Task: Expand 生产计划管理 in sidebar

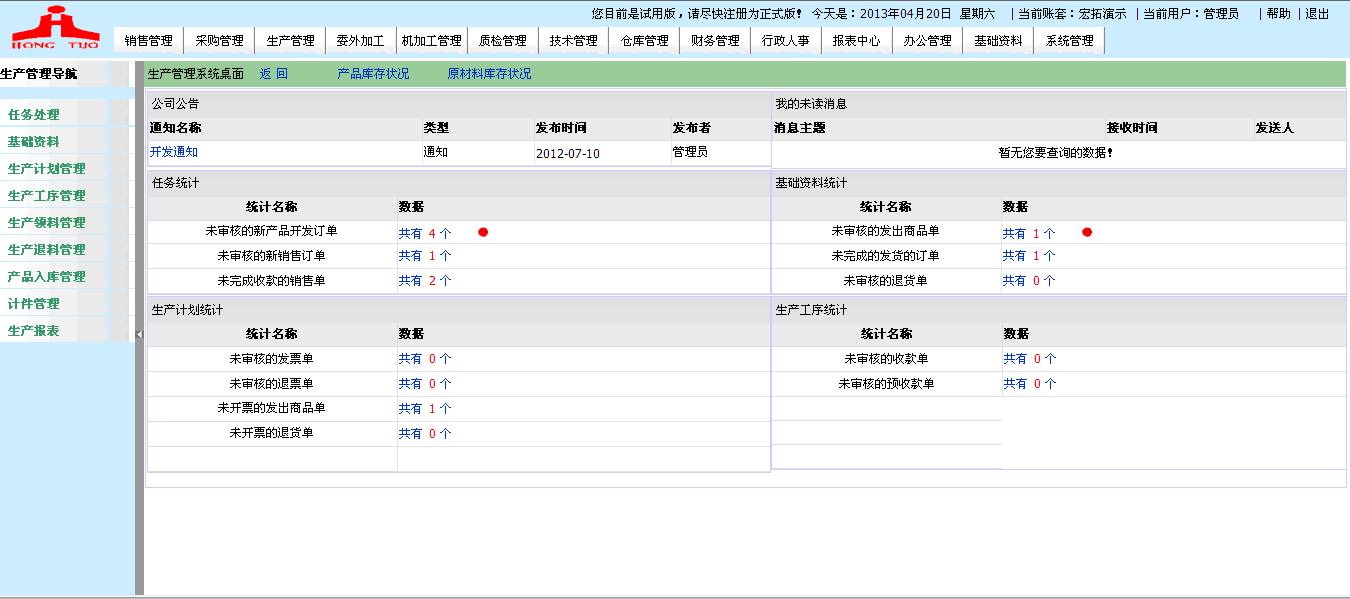Action: pos(46,169)
